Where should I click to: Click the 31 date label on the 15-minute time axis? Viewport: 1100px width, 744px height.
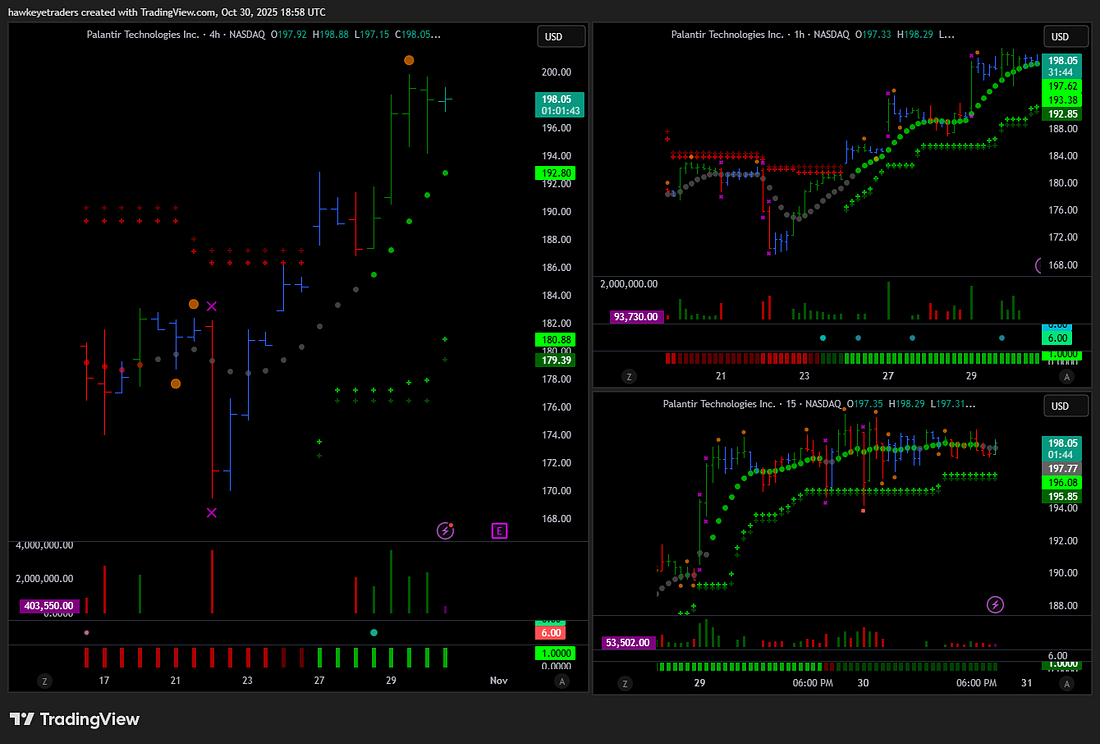[1026, 683]
